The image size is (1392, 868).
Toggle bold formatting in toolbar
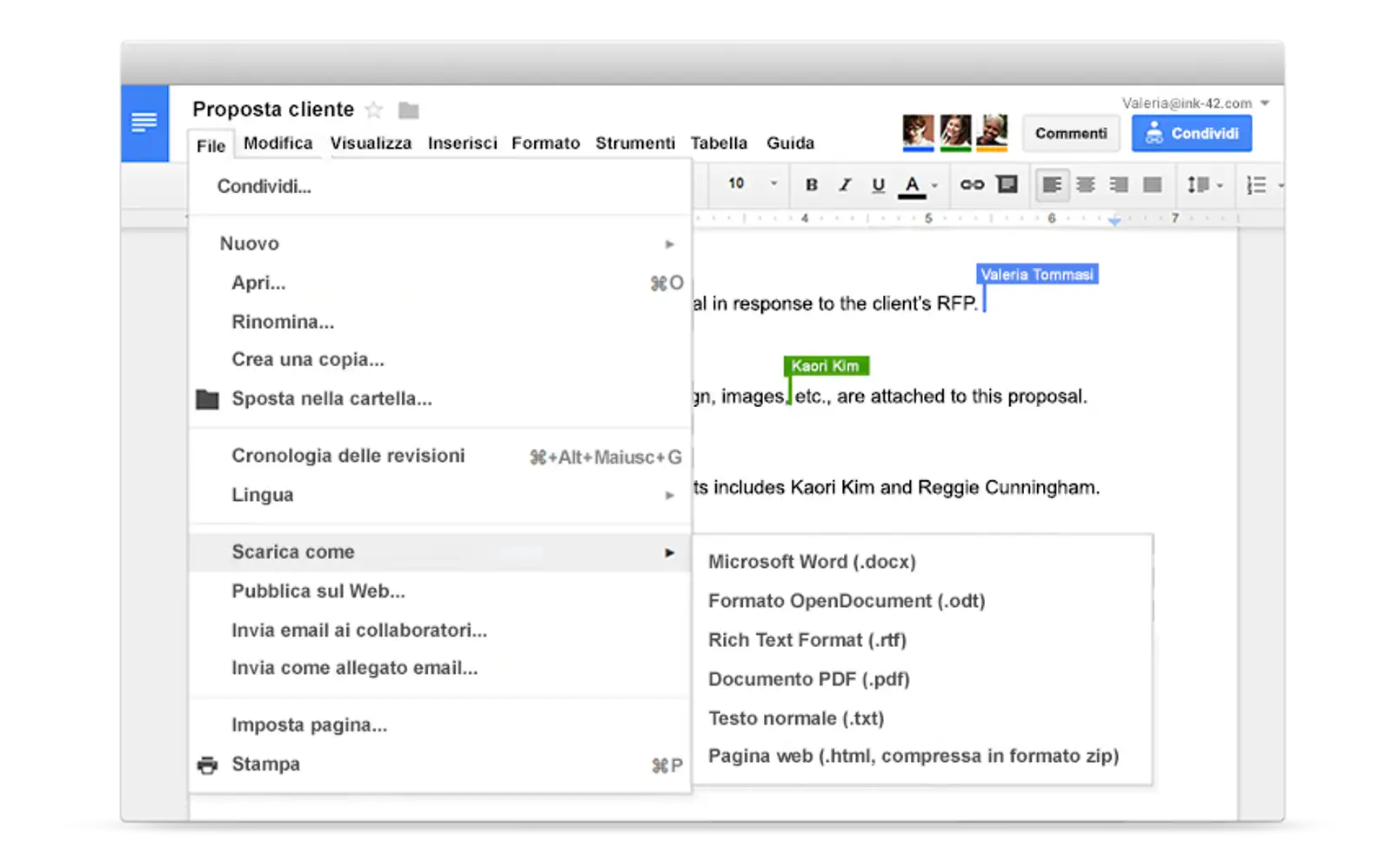pos(811,184)
